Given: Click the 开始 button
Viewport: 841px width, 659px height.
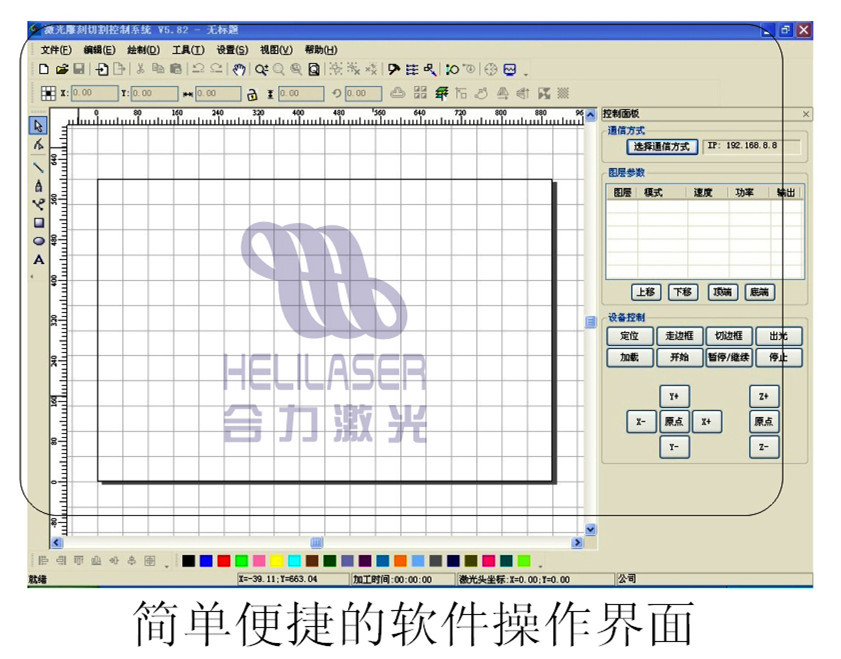Looking at the screenshot, I should coord(680,357).
